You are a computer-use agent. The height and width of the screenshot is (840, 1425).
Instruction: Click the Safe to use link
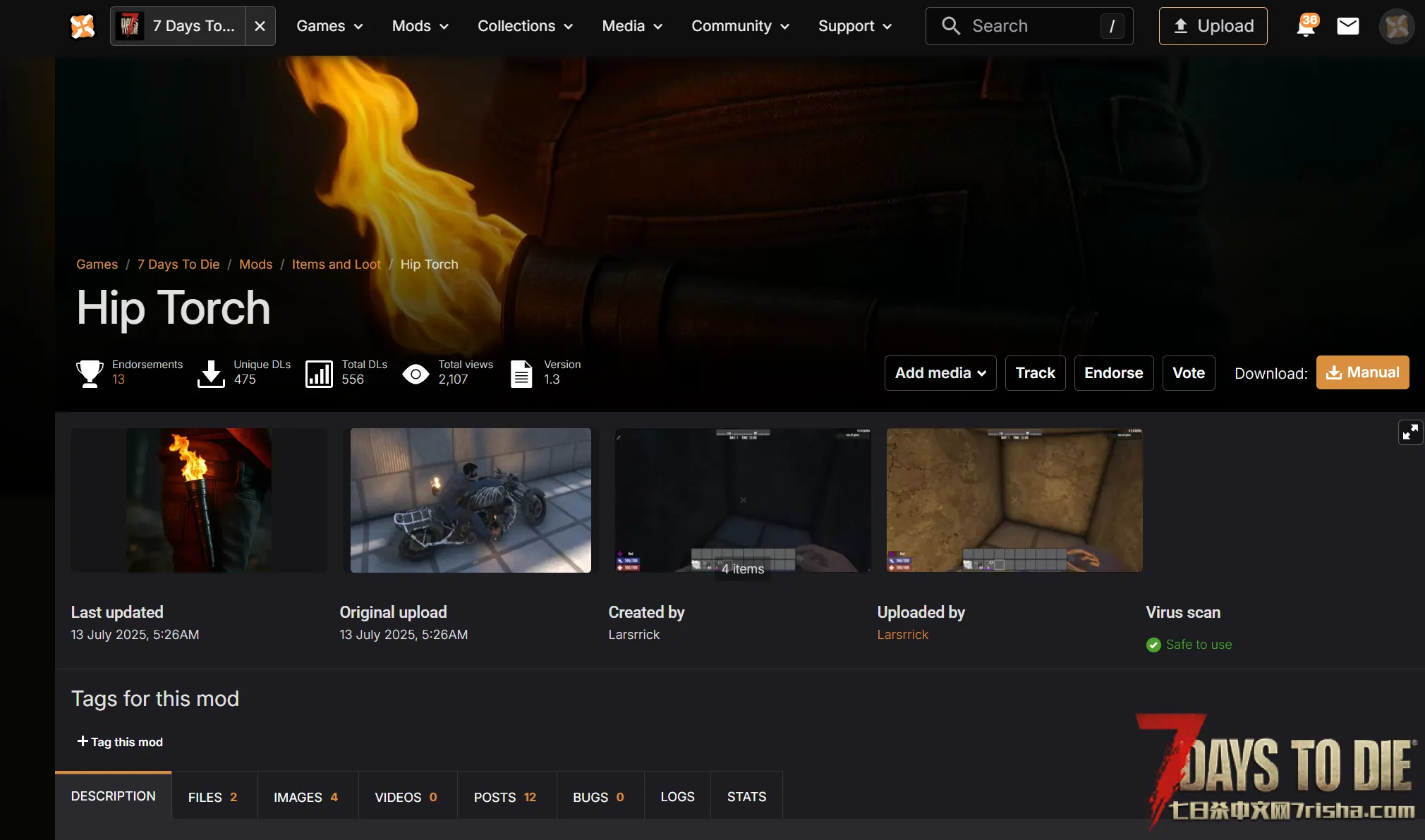coord(1199,645)
